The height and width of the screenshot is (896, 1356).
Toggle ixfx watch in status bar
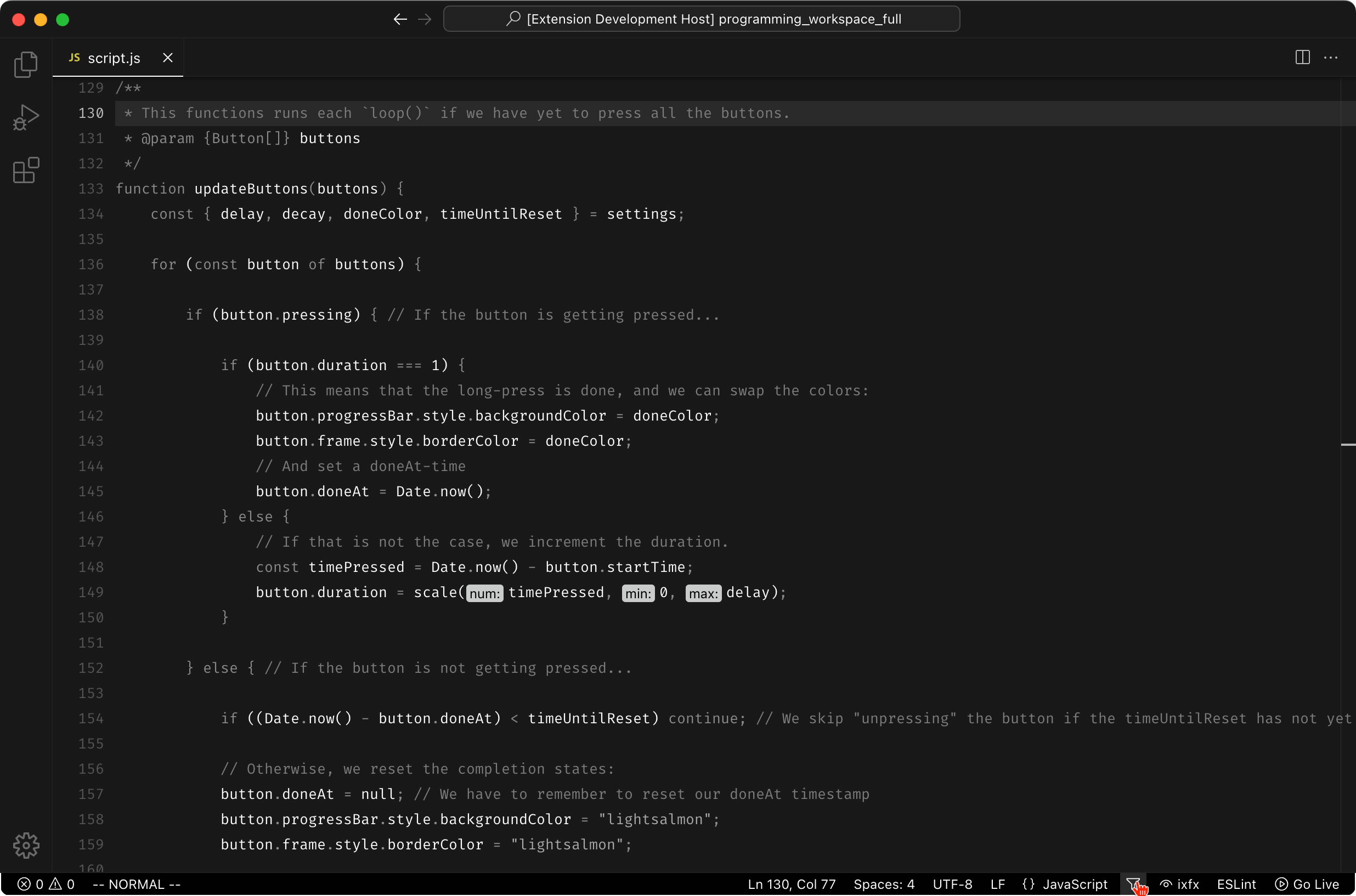1179,884
